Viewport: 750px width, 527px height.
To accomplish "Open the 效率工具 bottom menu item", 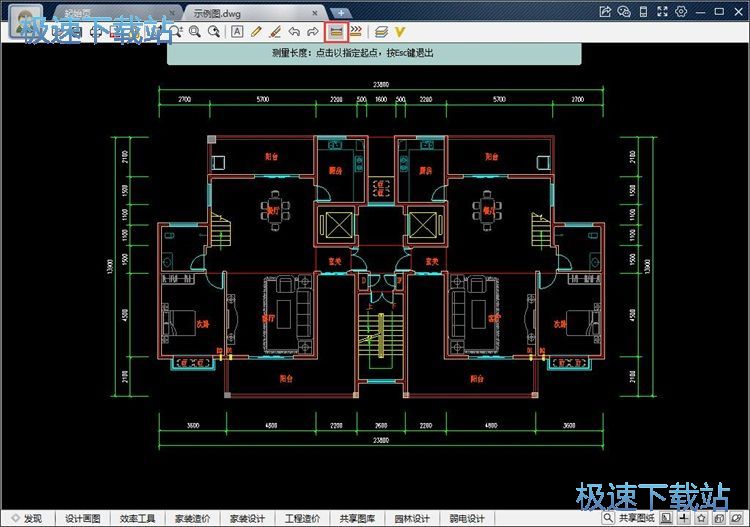I will pos(138,518).
